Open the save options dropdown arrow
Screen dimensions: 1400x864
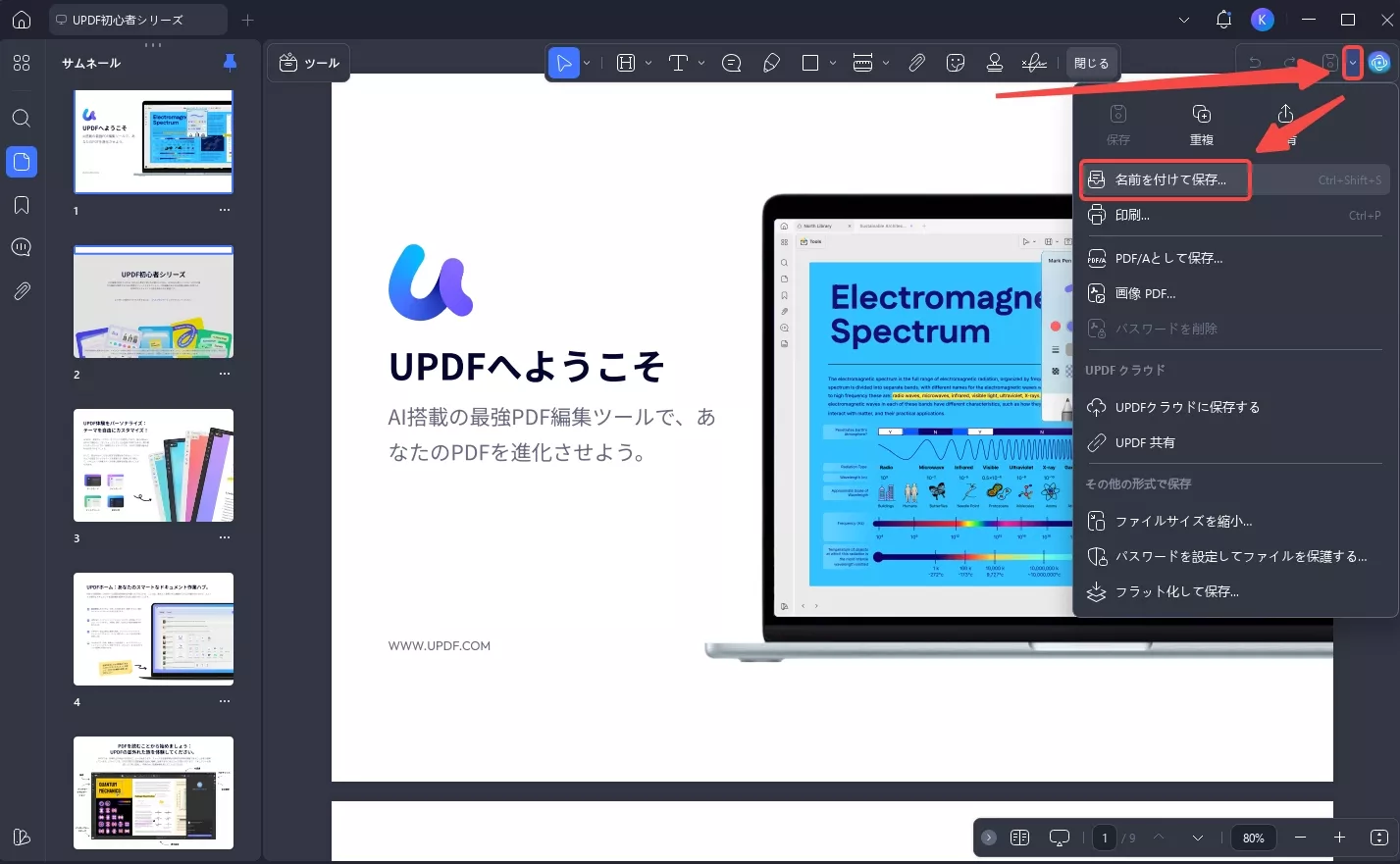point(1353,63)
